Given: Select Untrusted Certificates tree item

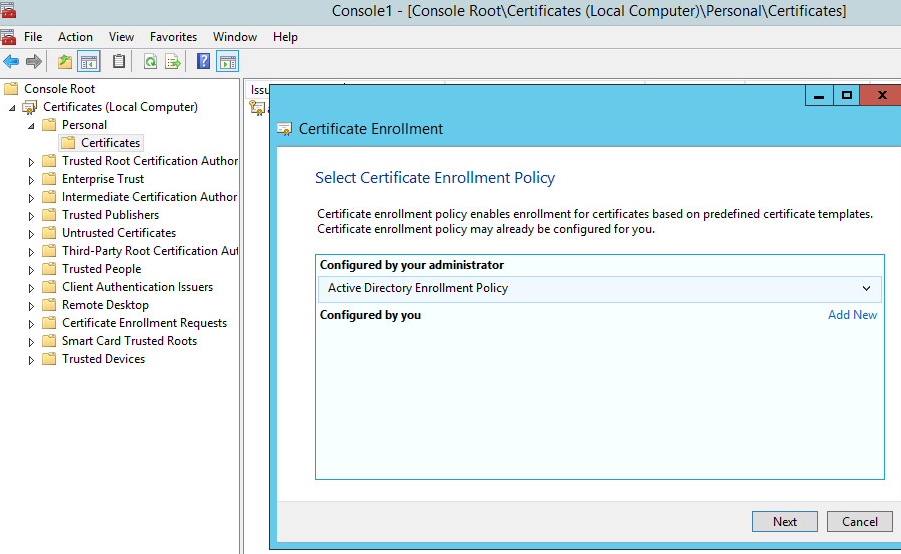Looking at the screenshot, I should click(x=119, y=233).
